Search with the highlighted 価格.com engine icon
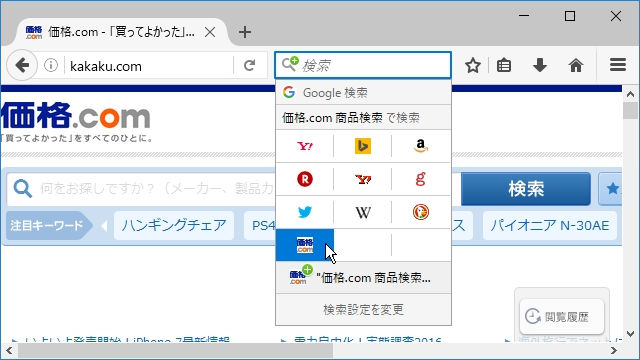Screen dimensions: 640x360 pos(305,245)
